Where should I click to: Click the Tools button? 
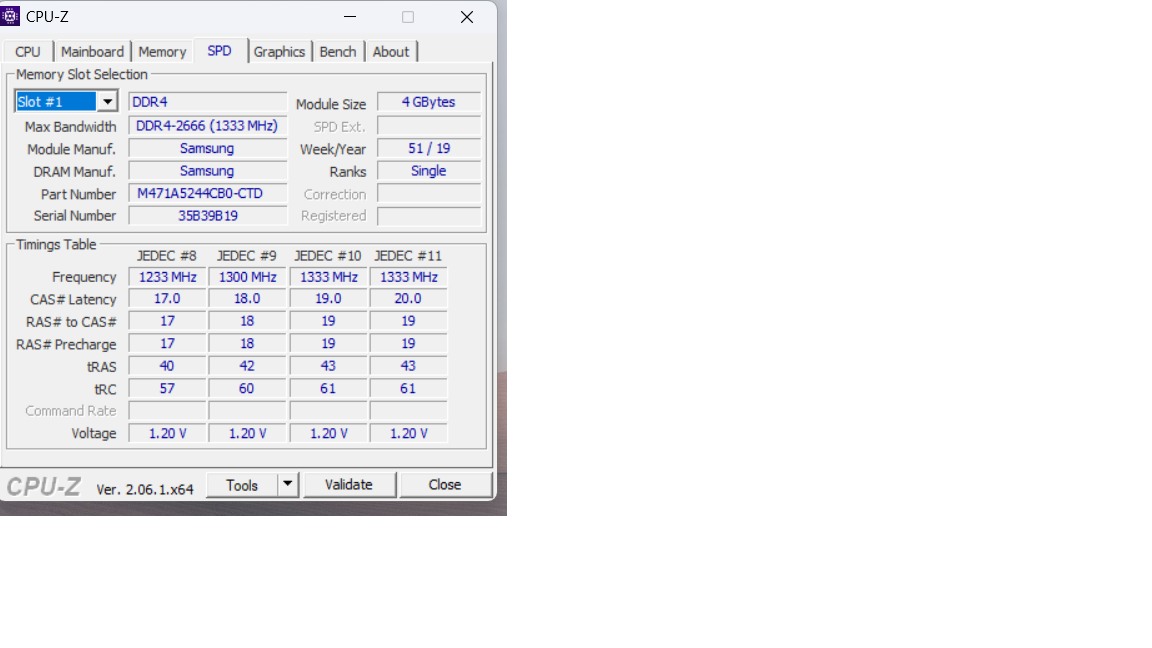pos(242,486)
